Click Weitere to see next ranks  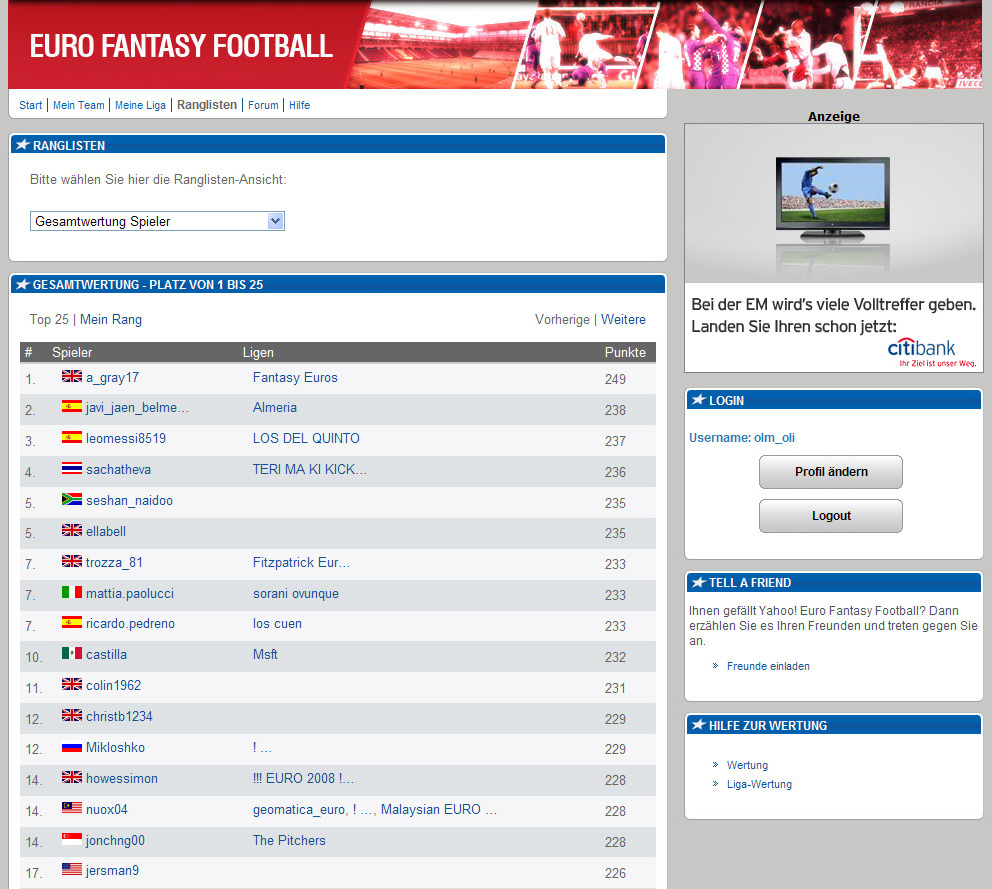point(623,320)
